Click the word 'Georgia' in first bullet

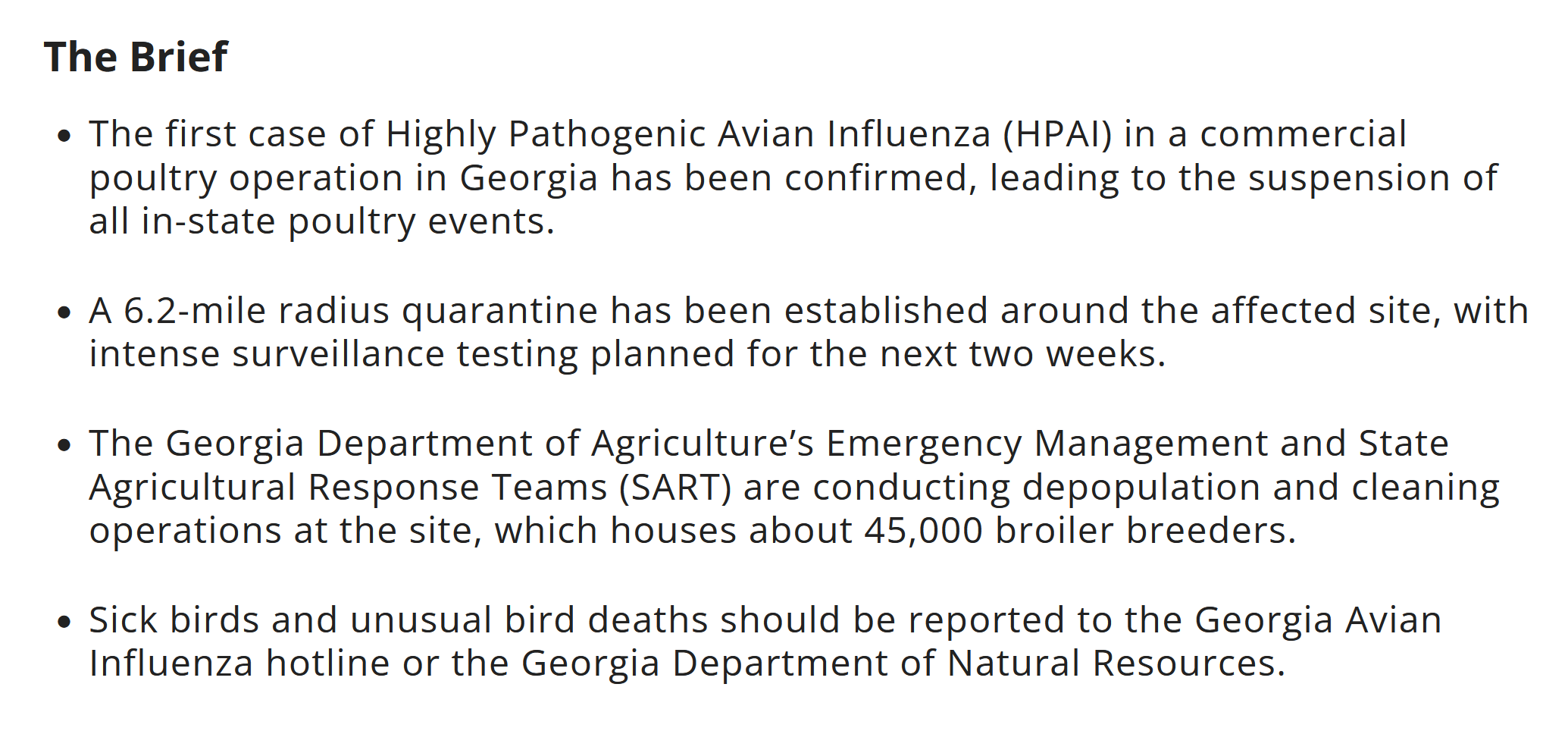[529, 179]
